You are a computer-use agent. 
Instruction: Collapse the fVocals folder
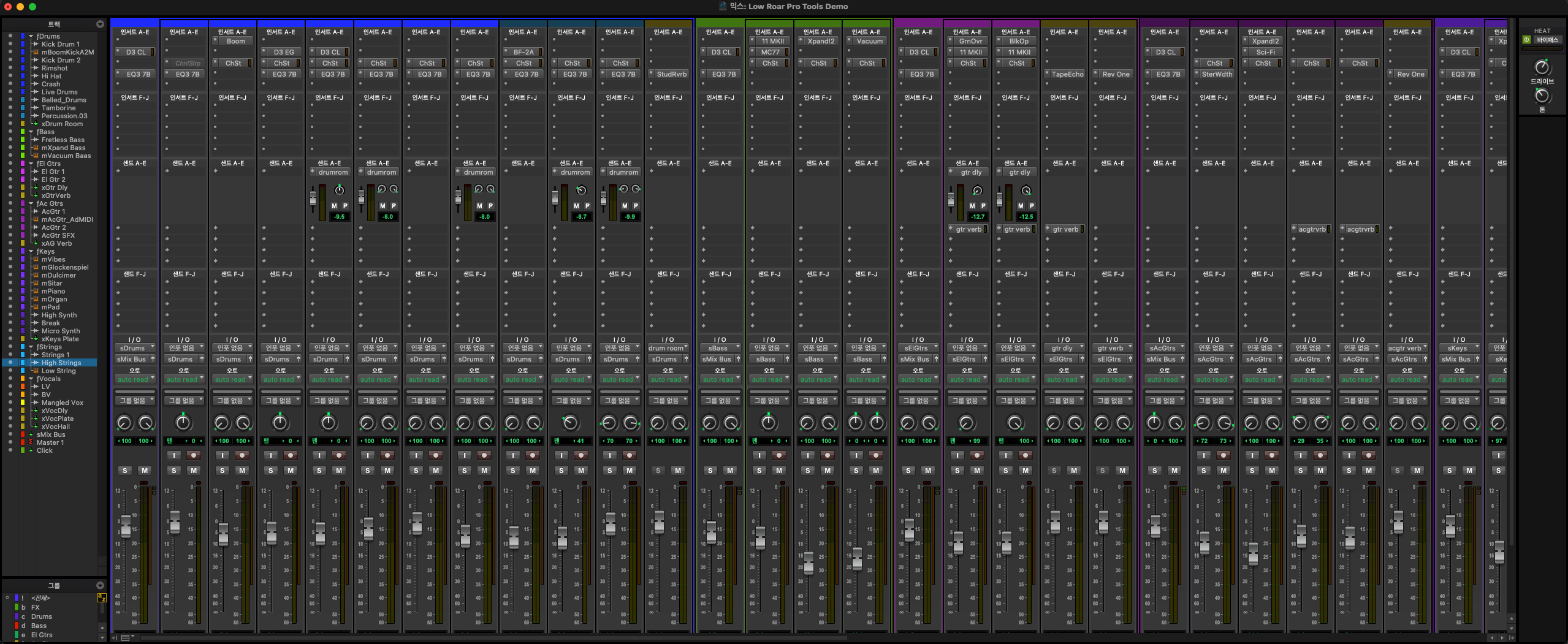click(x=31, y=379)
